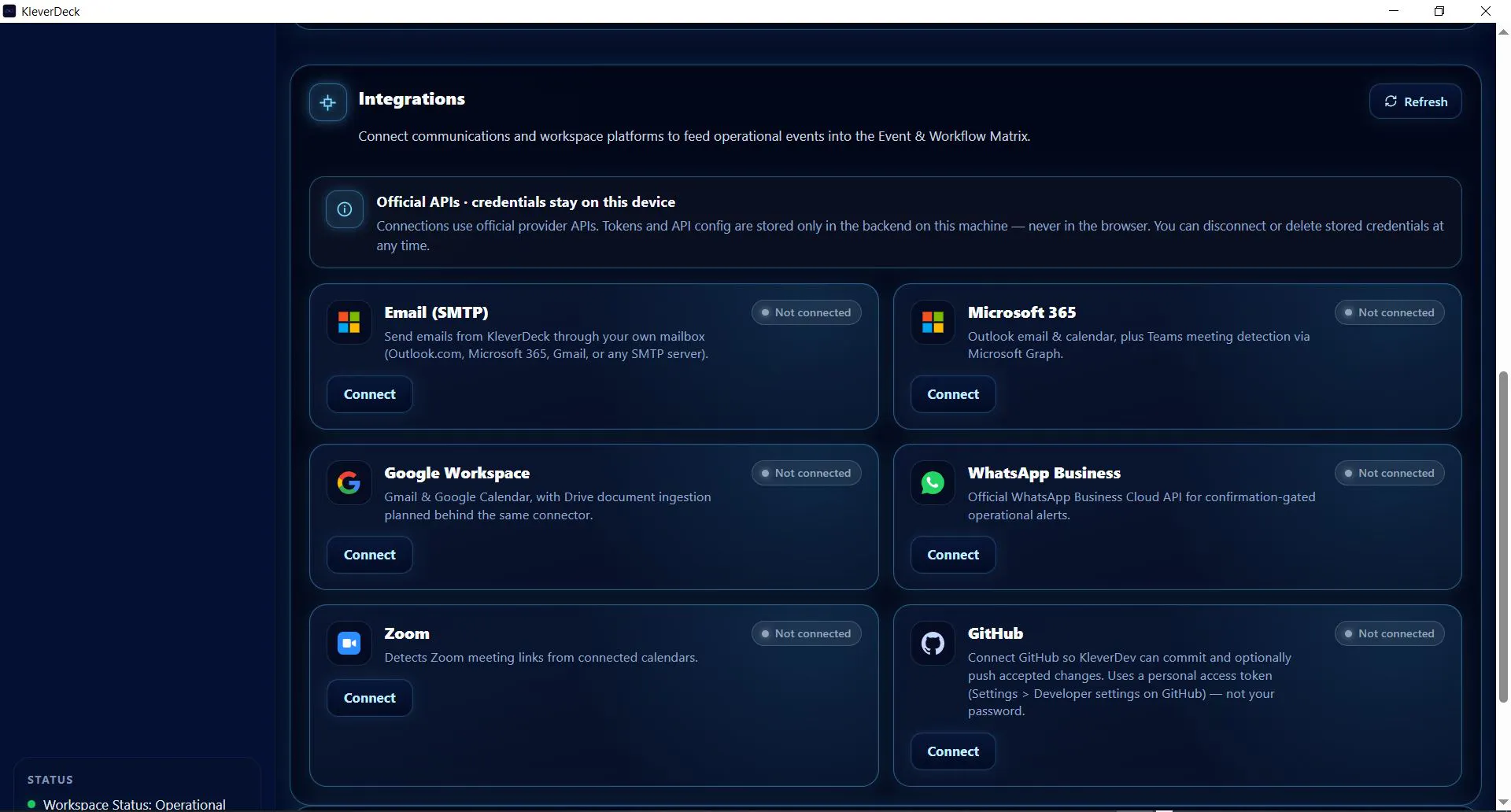Click "Detects Zoom meeting links" description
The height and width of the screenshot is (812, 1511).
tap(541, 658)
